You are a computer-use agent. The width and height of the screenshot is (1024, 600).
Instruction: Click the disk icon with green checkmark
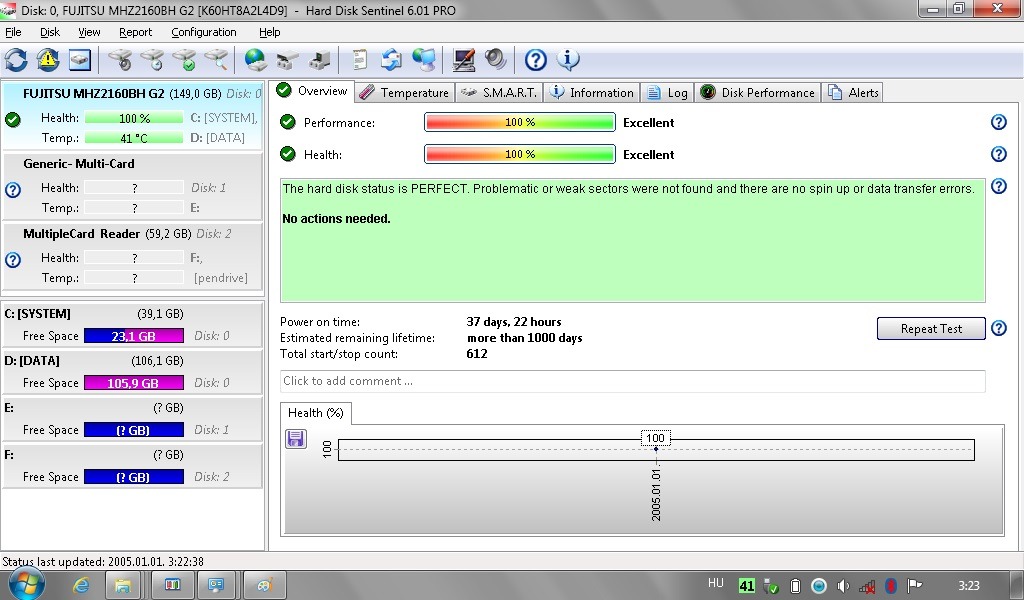tap(184, 60)
